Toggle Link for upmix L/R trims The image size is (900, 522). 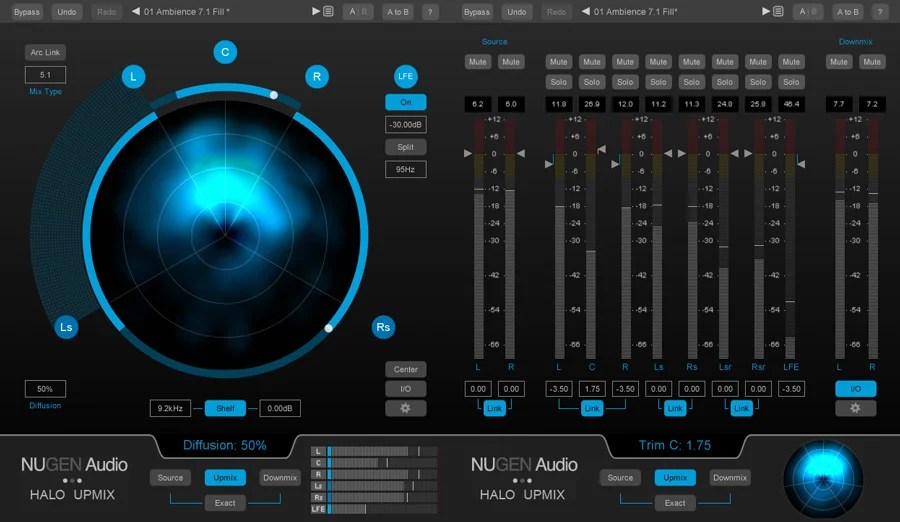tap(592, 408)
